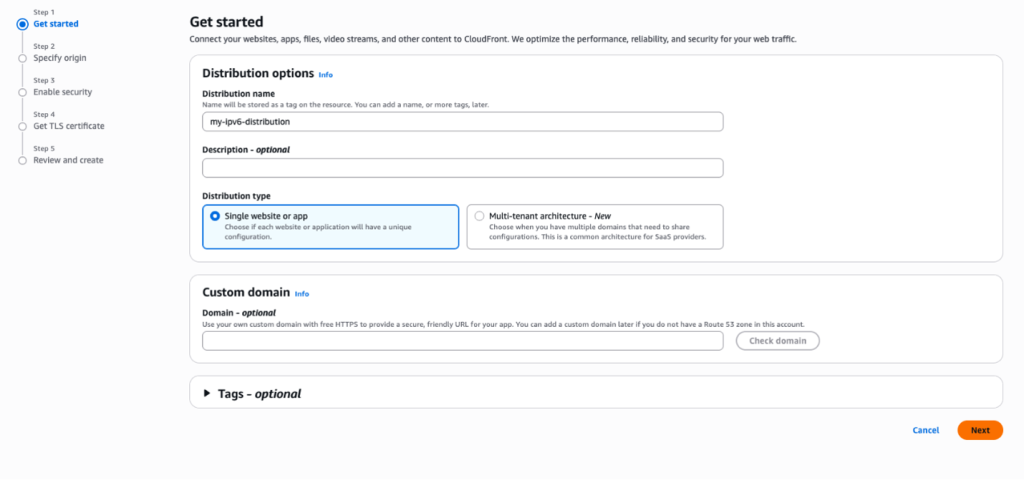
Task: Go to Specify origin step
Action: 60,58
